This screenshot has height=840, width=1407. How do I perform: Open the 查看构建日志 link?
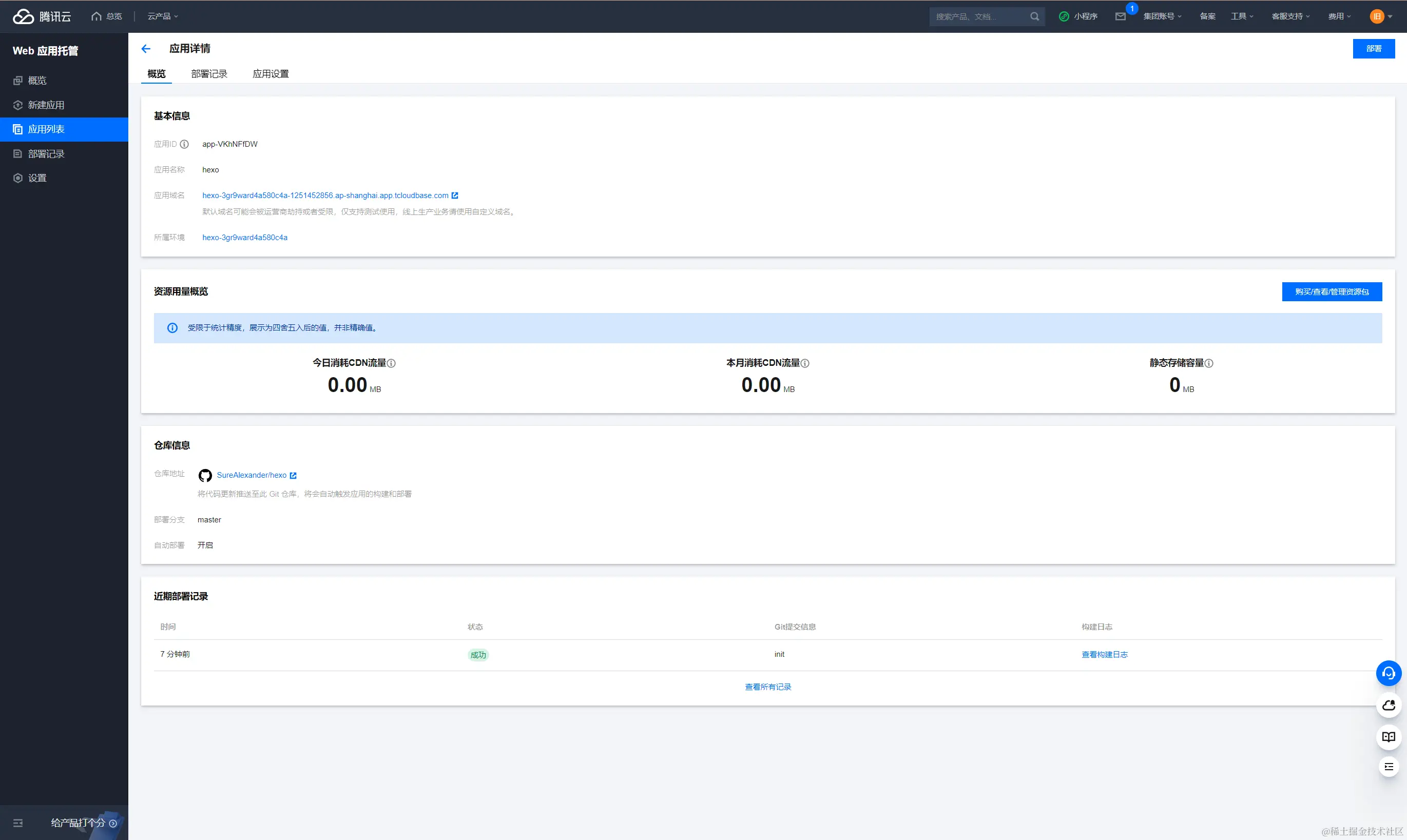click(x=1104, y=655)
